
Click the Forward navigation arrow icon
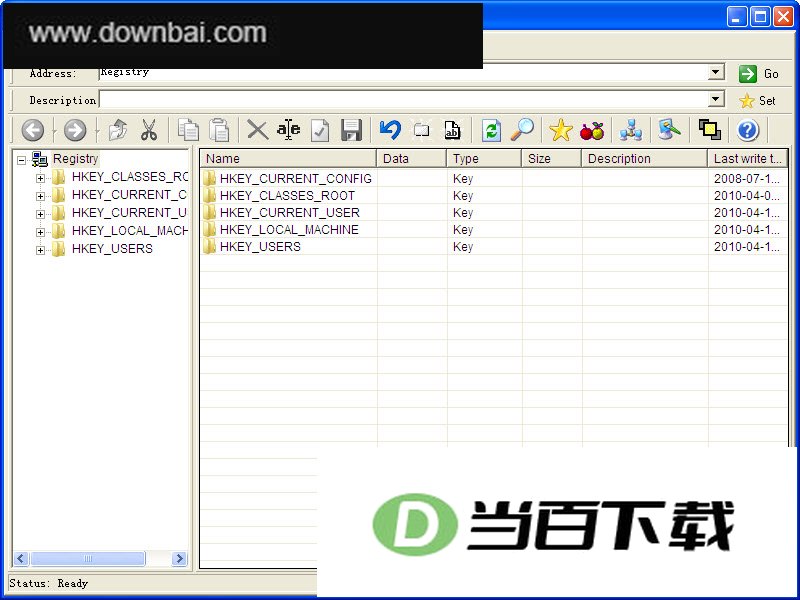(75, 130)
